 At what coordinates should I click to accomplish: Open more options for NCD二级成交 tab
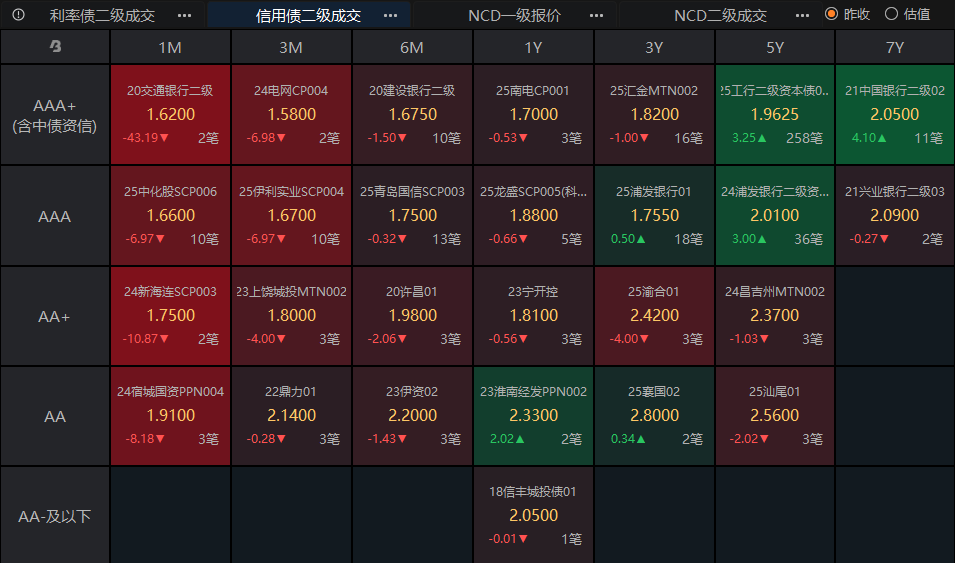(x=803, y=15)
